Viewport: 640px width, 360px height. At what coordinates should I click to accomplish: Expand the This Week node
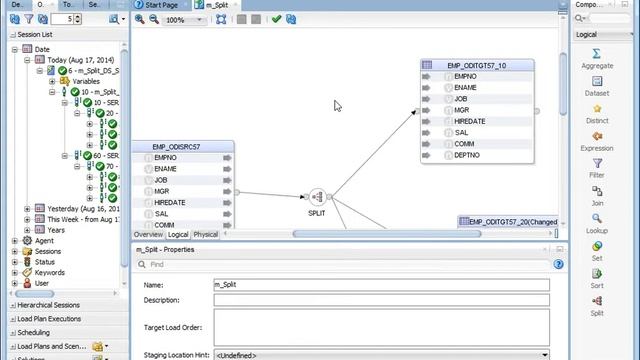[27, 219]
